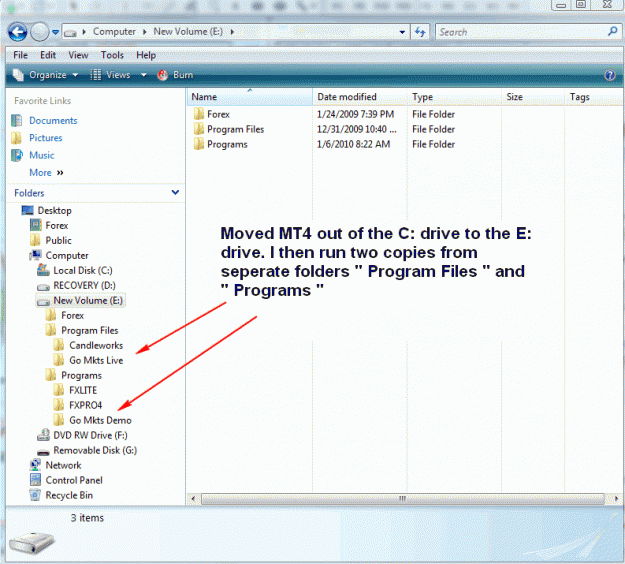
Task: Open Music favorite link
Action: [41, 155]
